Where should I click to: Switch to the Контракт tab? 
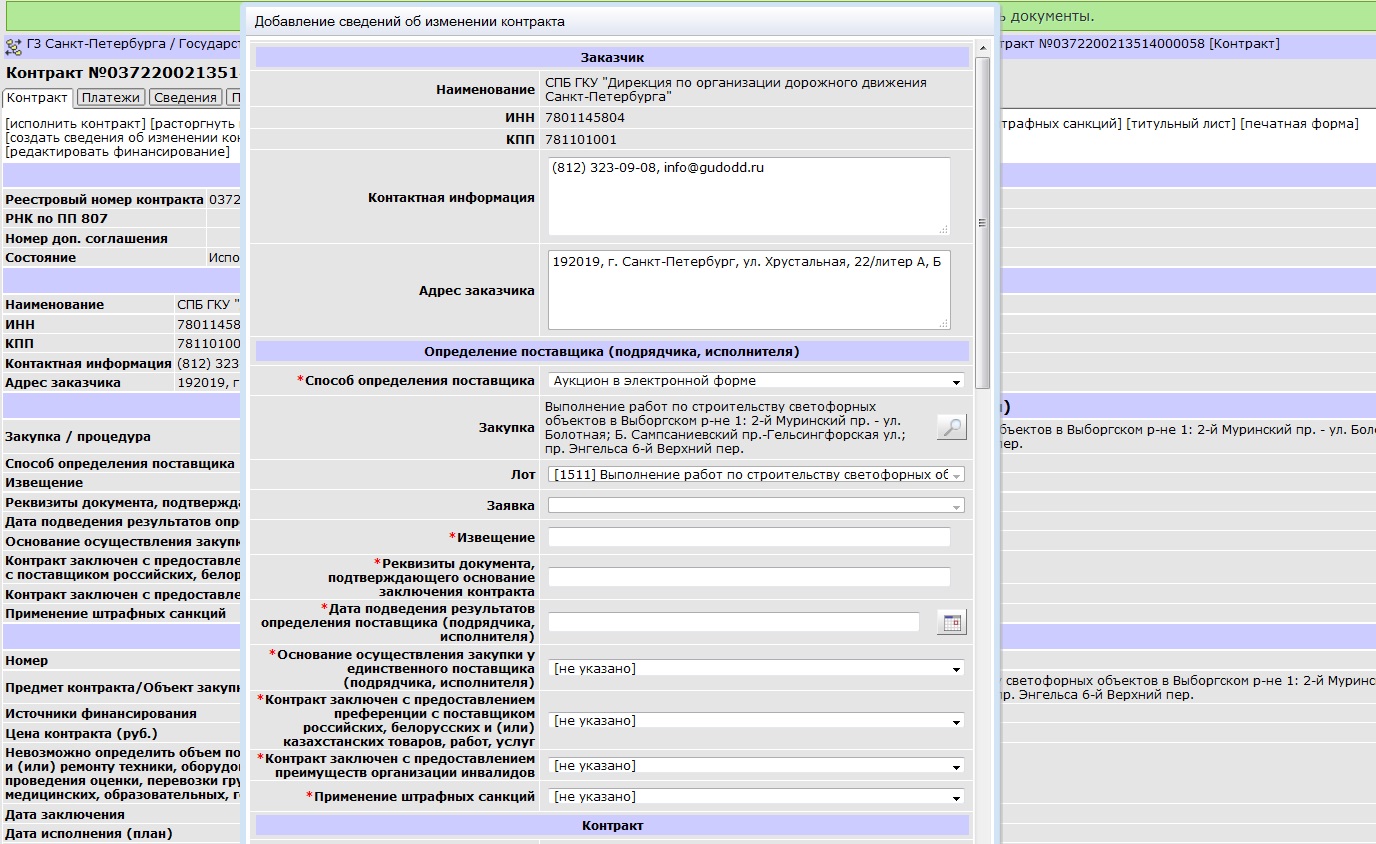[x=37, y=97]
